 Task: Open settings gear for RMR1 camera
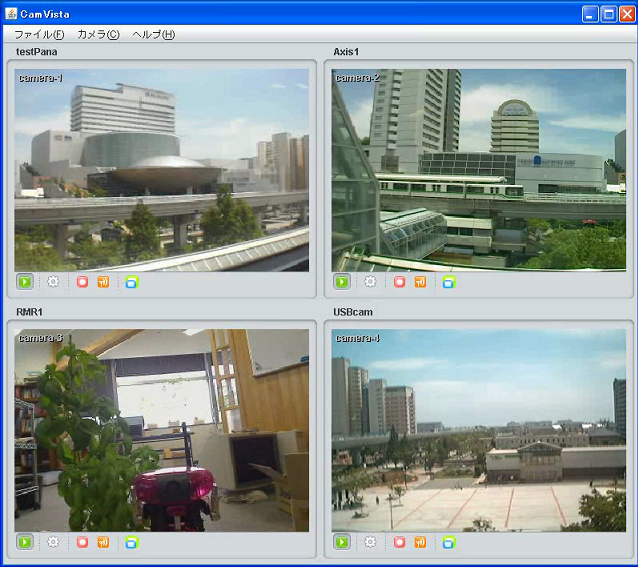(x=54, y=542)
